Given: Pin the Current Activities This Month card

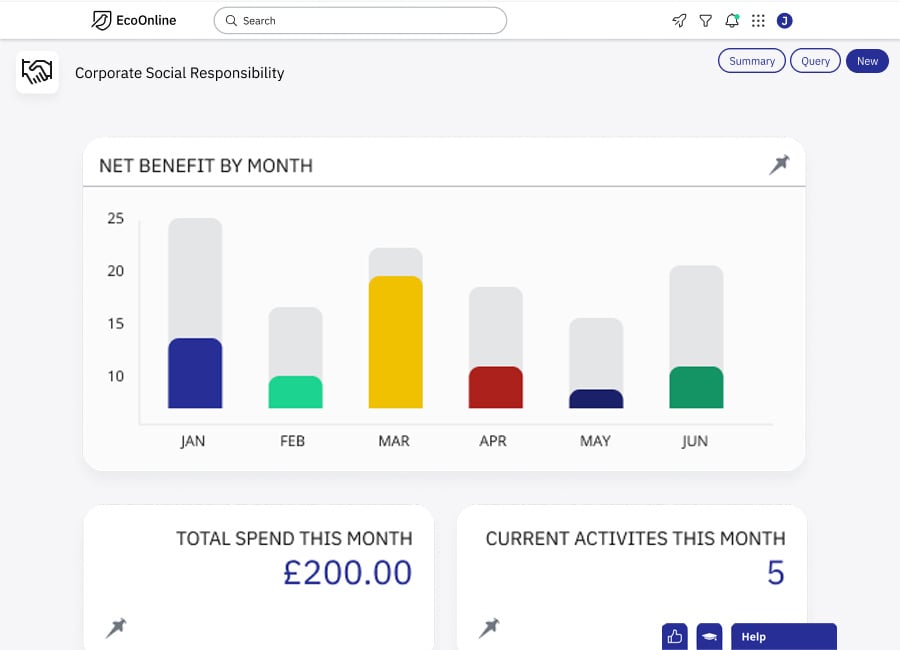Looking at the screenshot, I should [489, 628].
